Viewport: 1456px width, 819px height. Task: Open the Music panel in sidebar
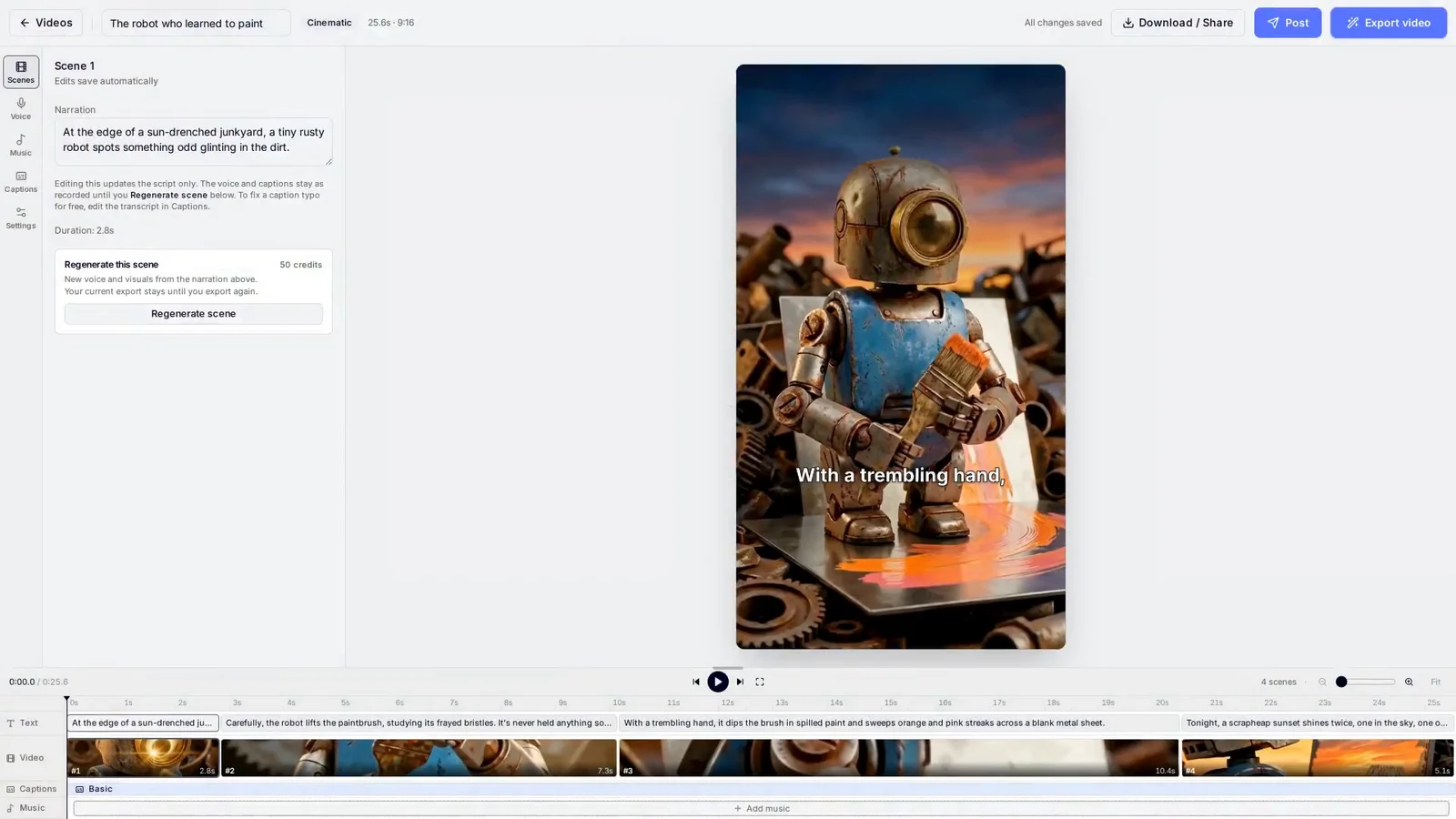[x=21, y=145]
